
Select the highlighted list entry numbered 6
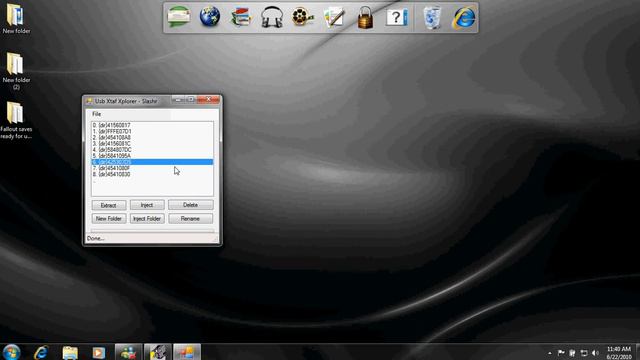[x=152, y=162]
